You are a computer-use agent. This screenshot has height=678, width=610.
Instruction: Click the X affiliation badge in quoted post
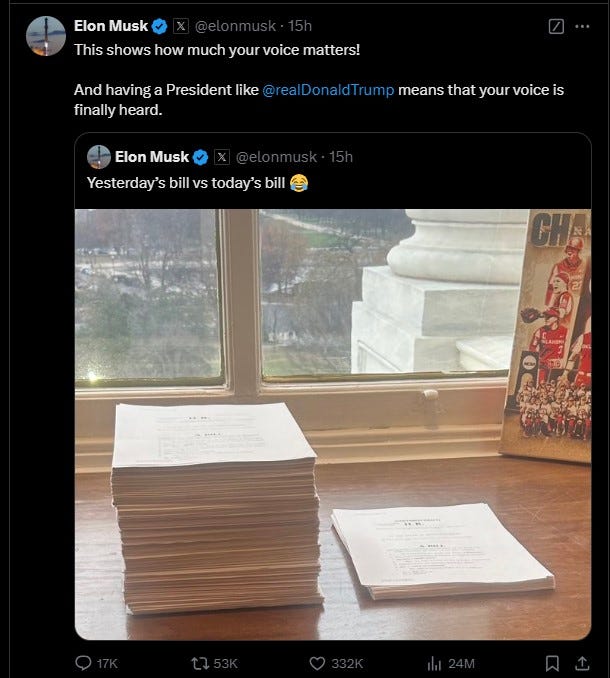222,157
